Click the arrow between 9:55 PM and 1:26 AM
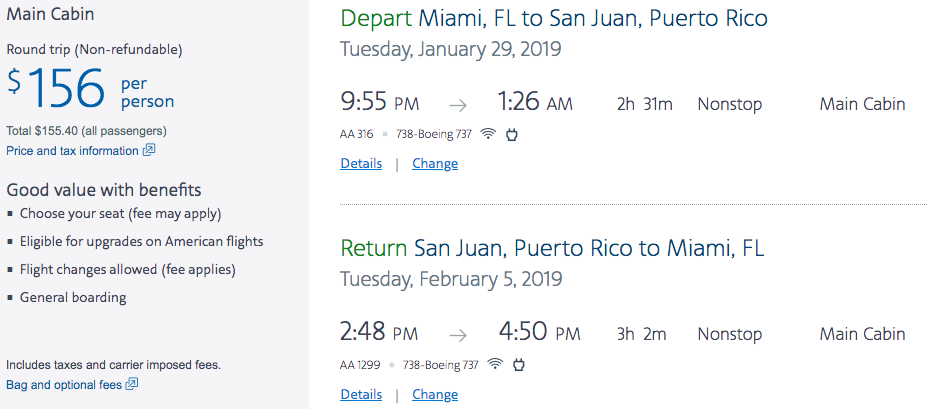 coord(457,104)
